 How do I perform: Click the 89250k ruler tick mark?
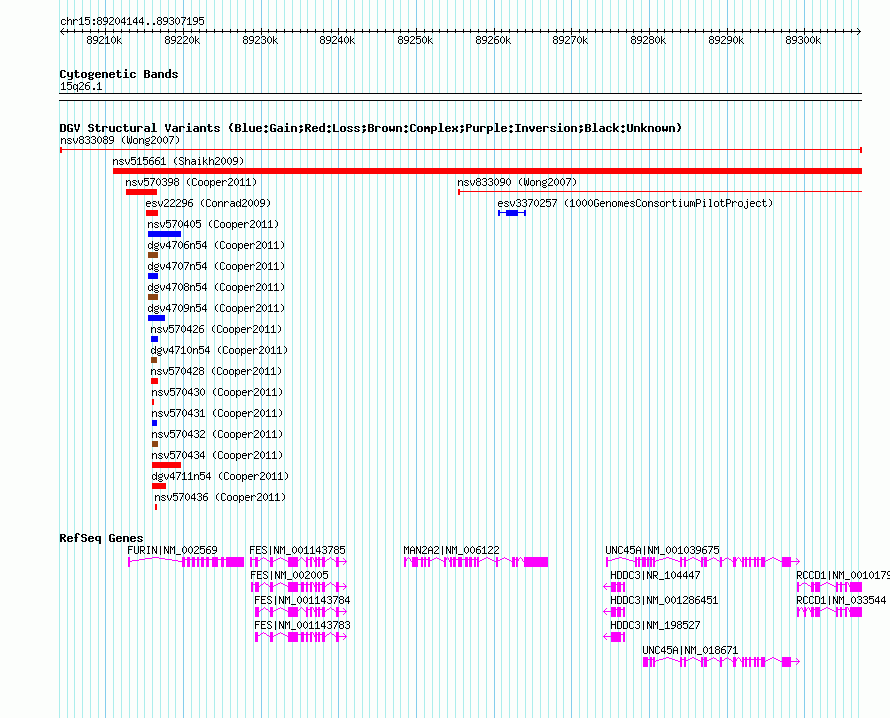(x=416, y=32)
